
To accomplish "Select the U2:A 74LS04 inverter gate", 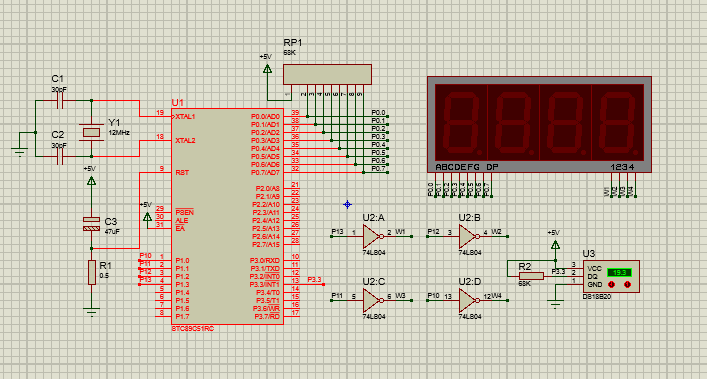I will click(x=372, y=237).
